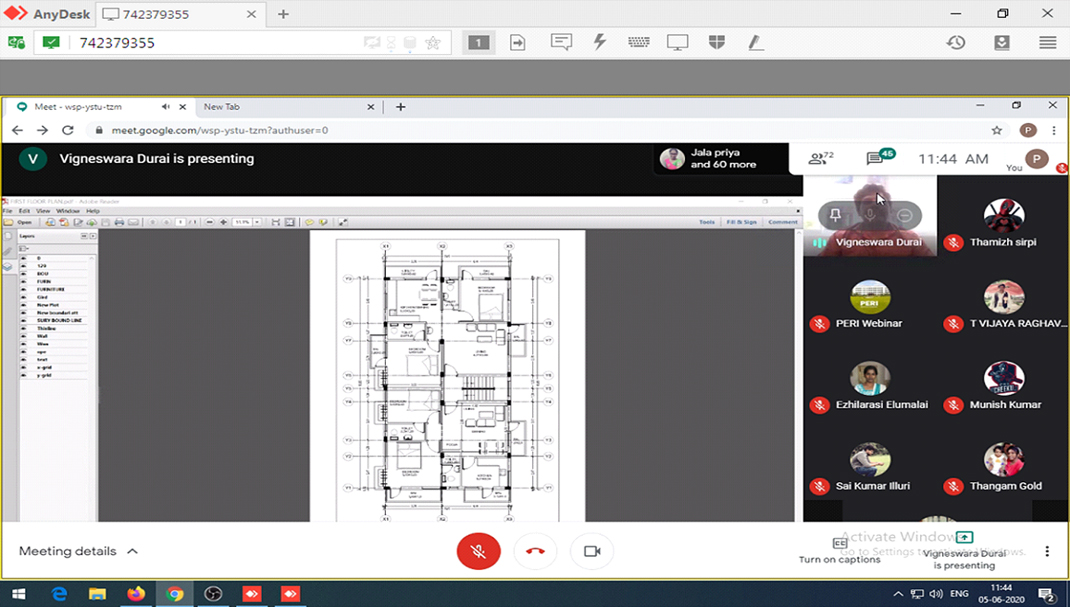Open AnyDesk session history clock icon
Image resolution: width=1070 pixels, height=607 pixels.
click(956, 42)
